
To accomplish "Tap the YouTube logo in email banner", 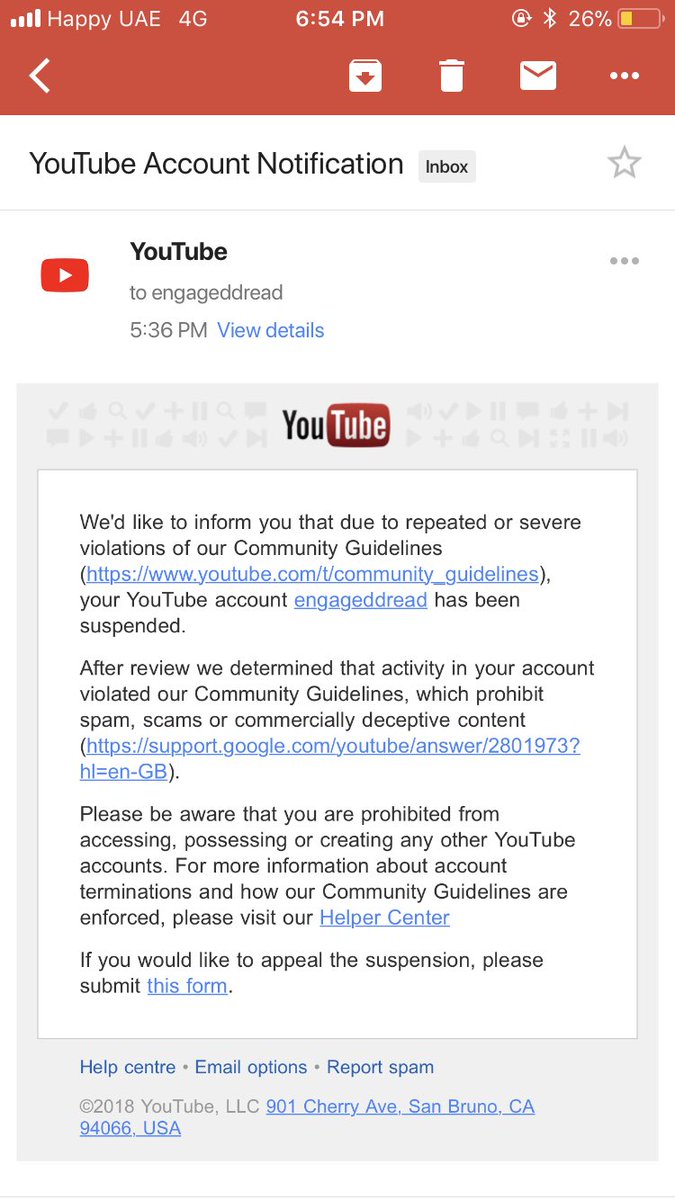I will (336, 426).
